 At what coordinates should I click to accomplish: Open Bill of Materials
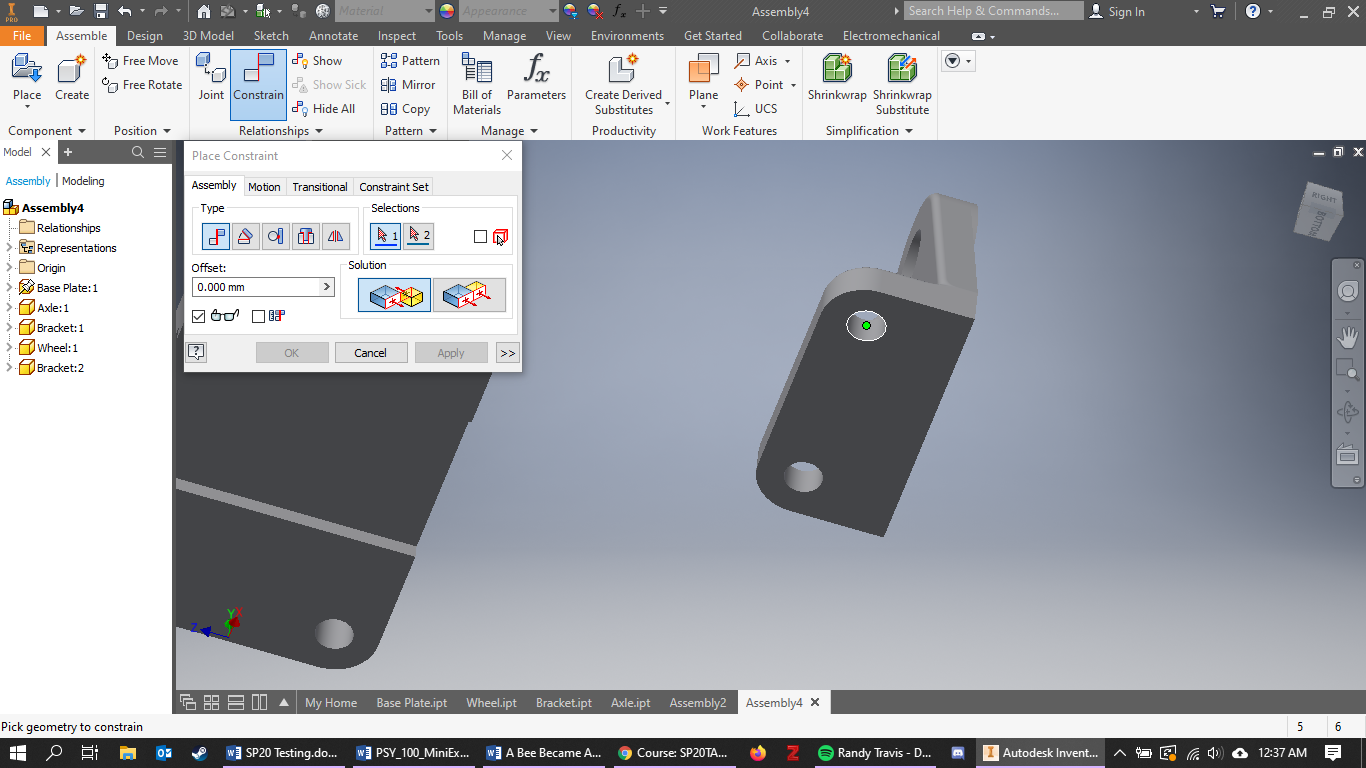click(477, 84)
